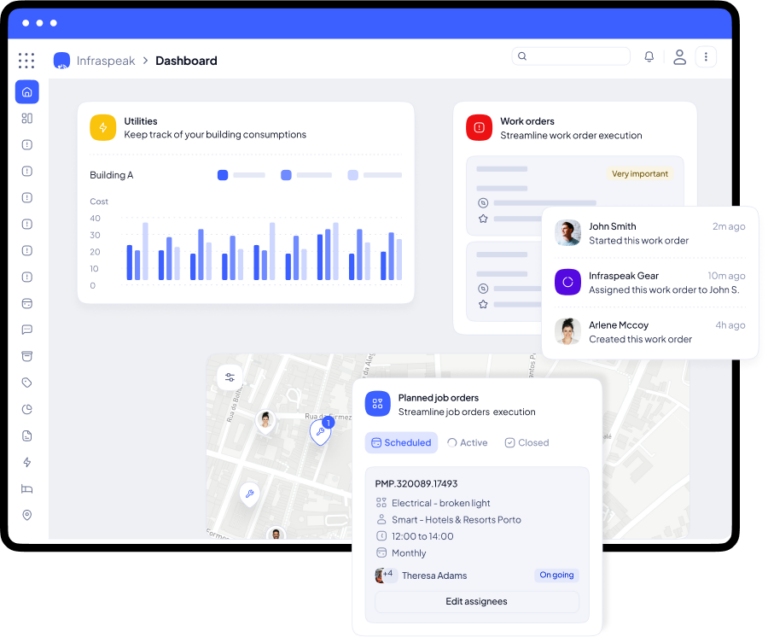Open the location pin sidebar icon
This screenshot has height=637, width=768.
coord(27,515)
